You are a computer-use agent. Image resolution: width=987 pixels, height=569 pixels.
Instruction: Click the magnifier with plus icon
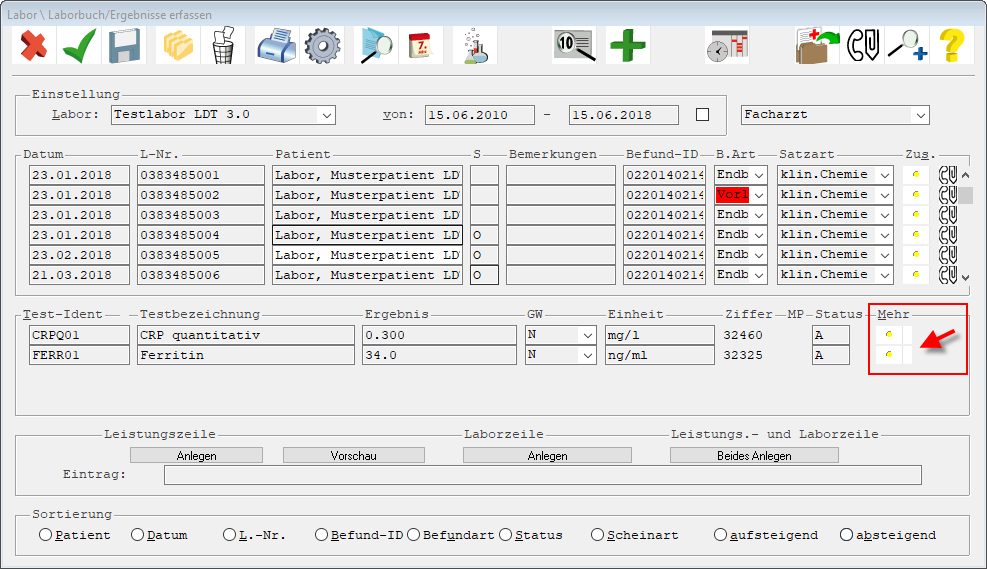click(907, 45)
